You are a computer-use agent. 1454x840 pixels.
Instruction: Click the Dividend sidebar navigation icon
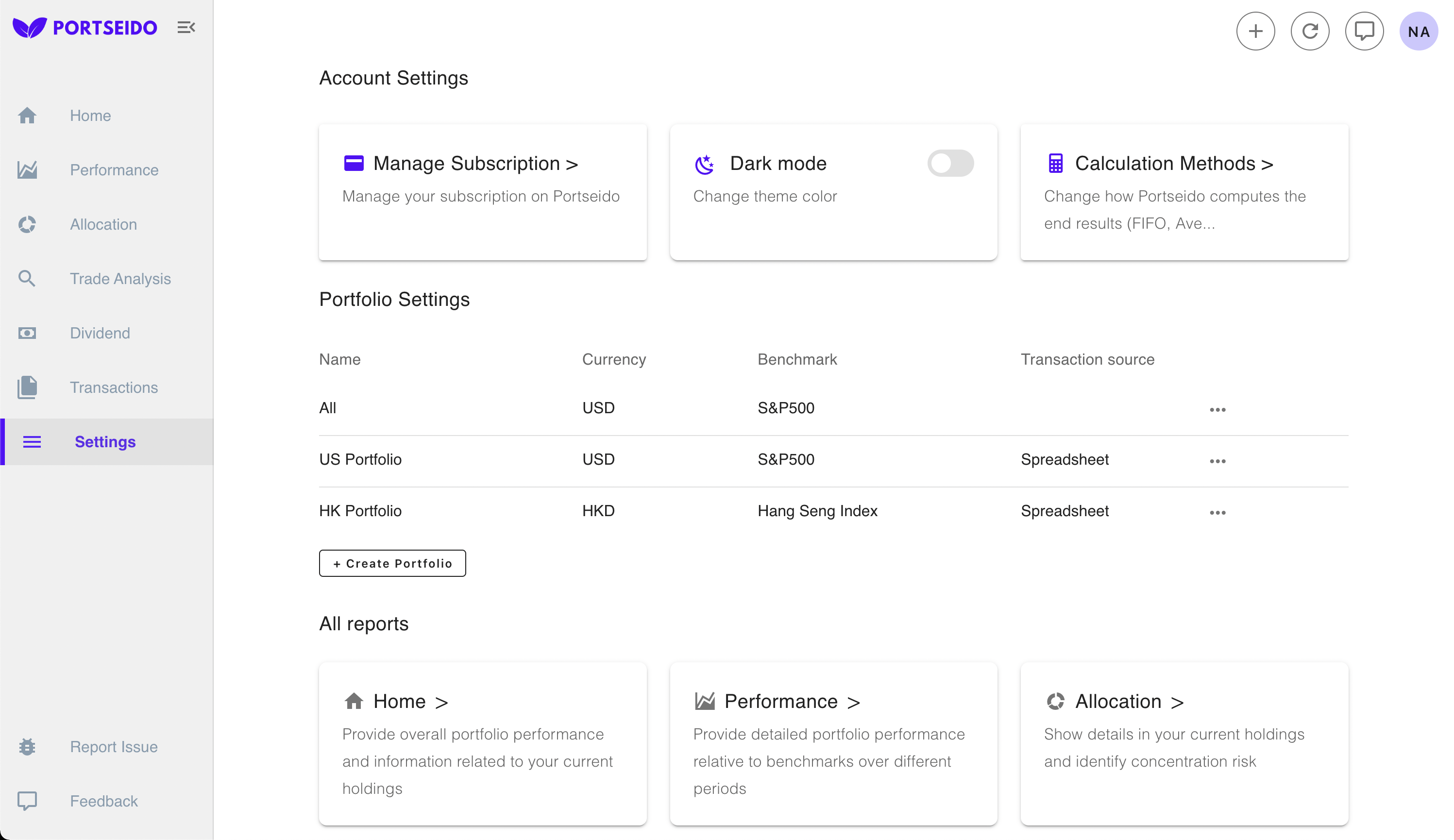pos(28,332)
